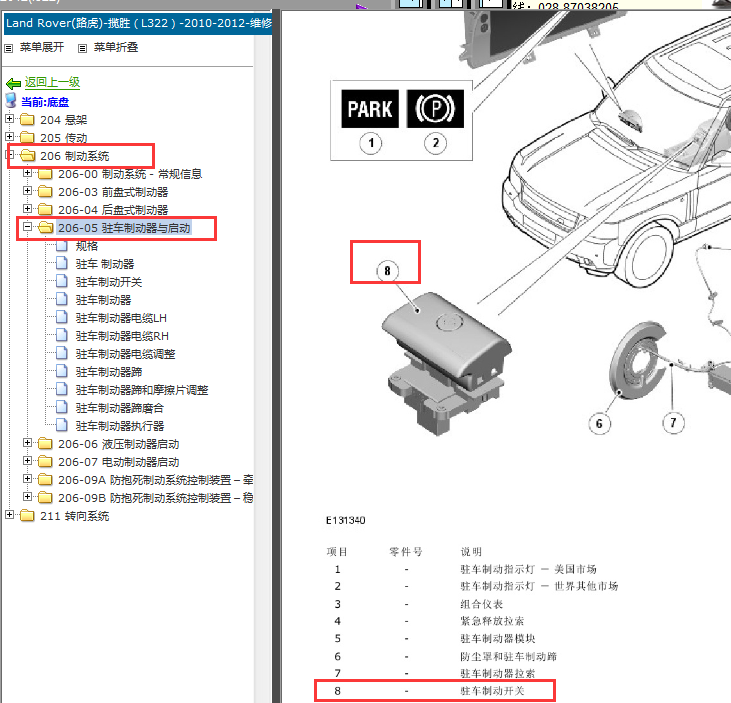Click the document icon beside 驻车制动器执行器
731x703 pixels.
pos(62,425)
